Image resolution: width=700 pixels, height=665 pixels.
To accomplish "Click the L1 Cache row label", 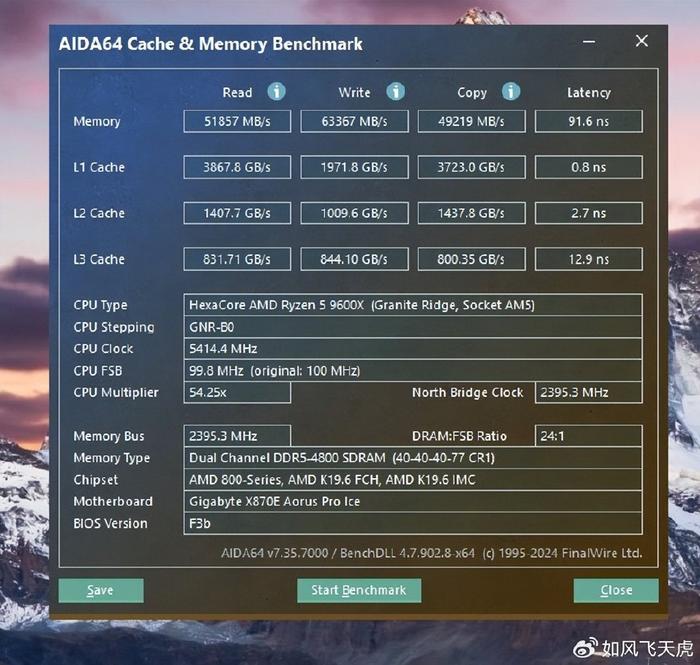I will pos(99,167).
